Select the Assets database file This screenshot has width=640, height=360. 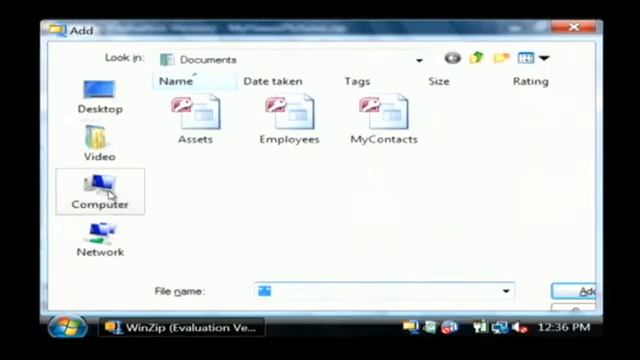click(x=196, y=119)
